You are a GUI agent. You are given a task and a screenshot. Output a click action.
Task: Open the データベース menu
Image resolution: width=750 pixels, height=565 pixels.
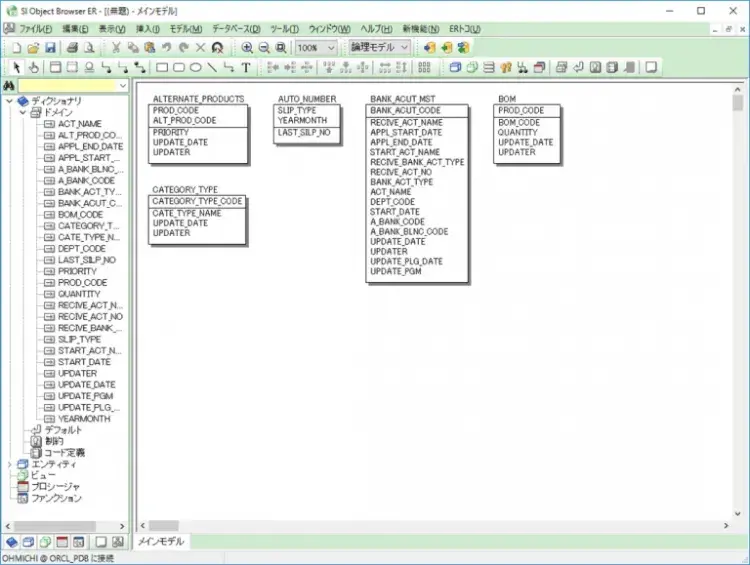(236, 29)
